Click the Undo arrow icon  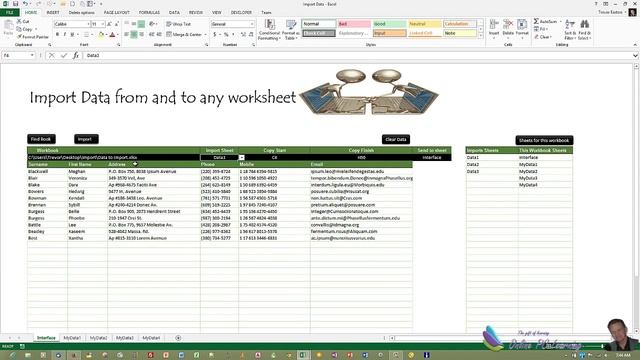tap(25, 4)
